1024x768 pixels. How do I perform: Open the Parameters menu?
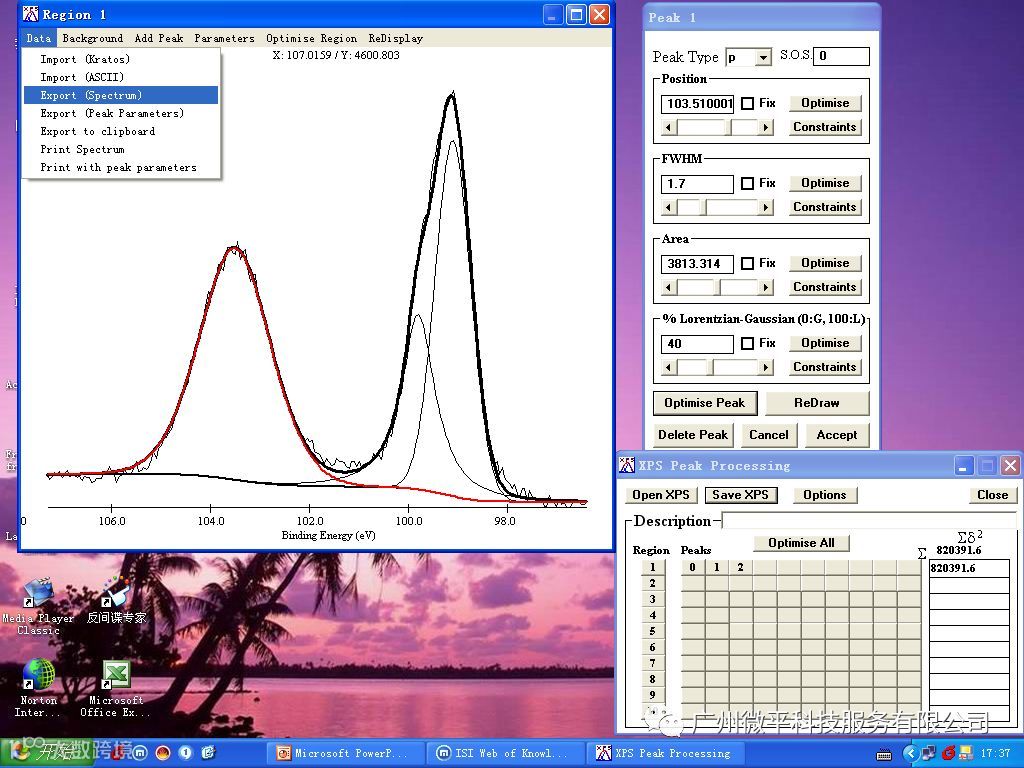224,38
